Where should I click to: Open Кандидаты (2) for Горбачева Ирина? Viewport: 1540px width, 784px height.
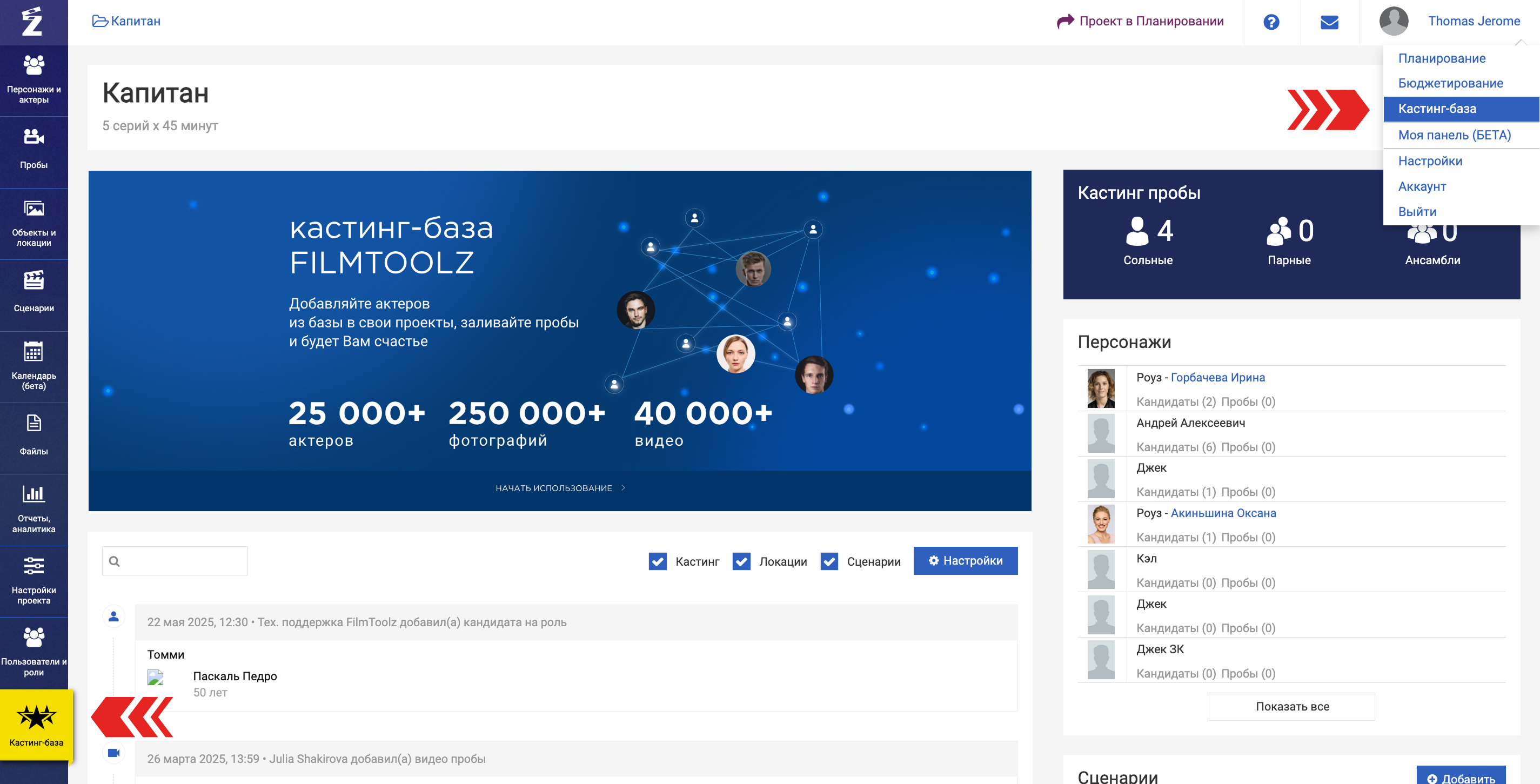1175,401
